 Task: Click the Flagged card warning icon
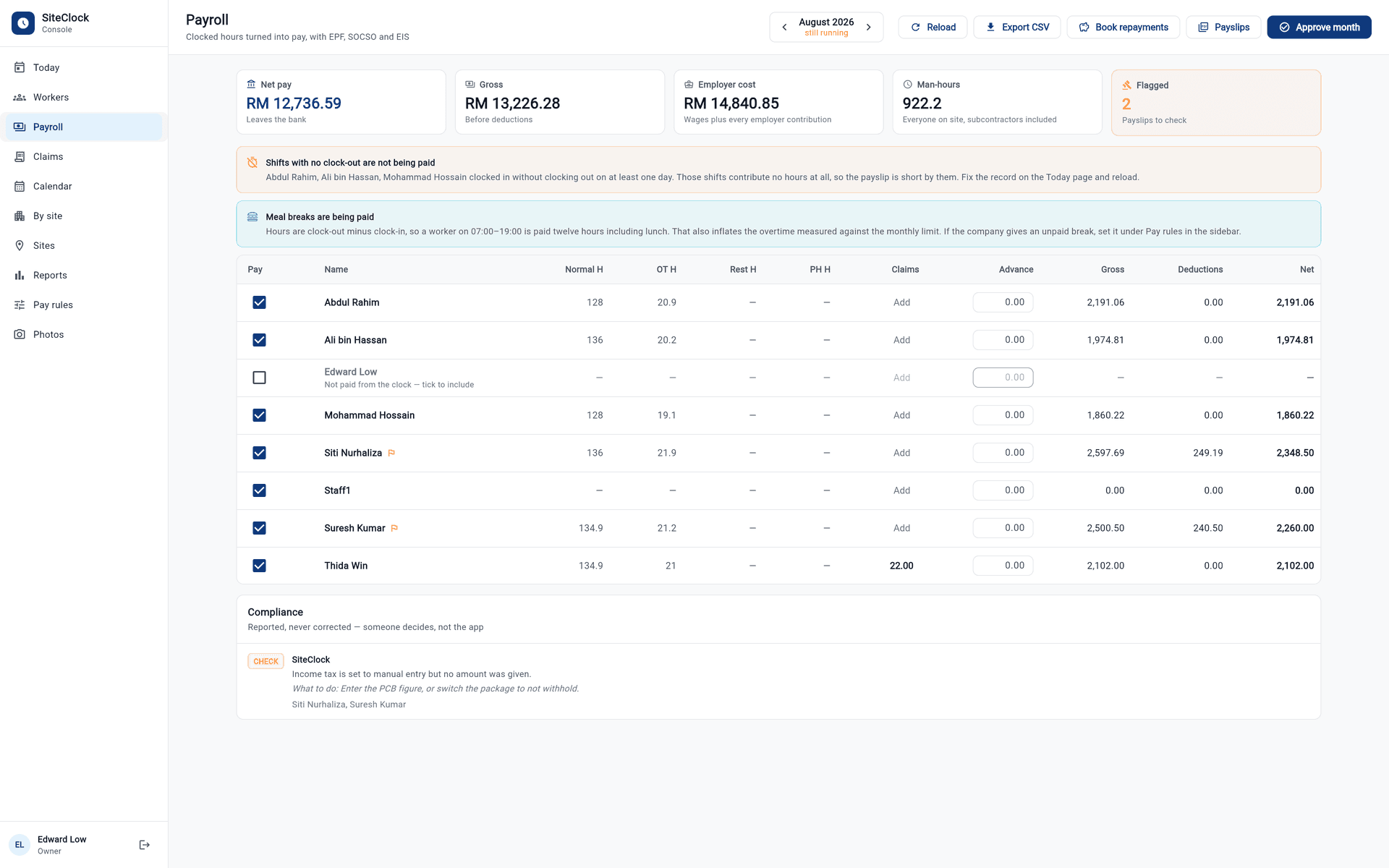pyautogui.click(x=1126, y=85)
